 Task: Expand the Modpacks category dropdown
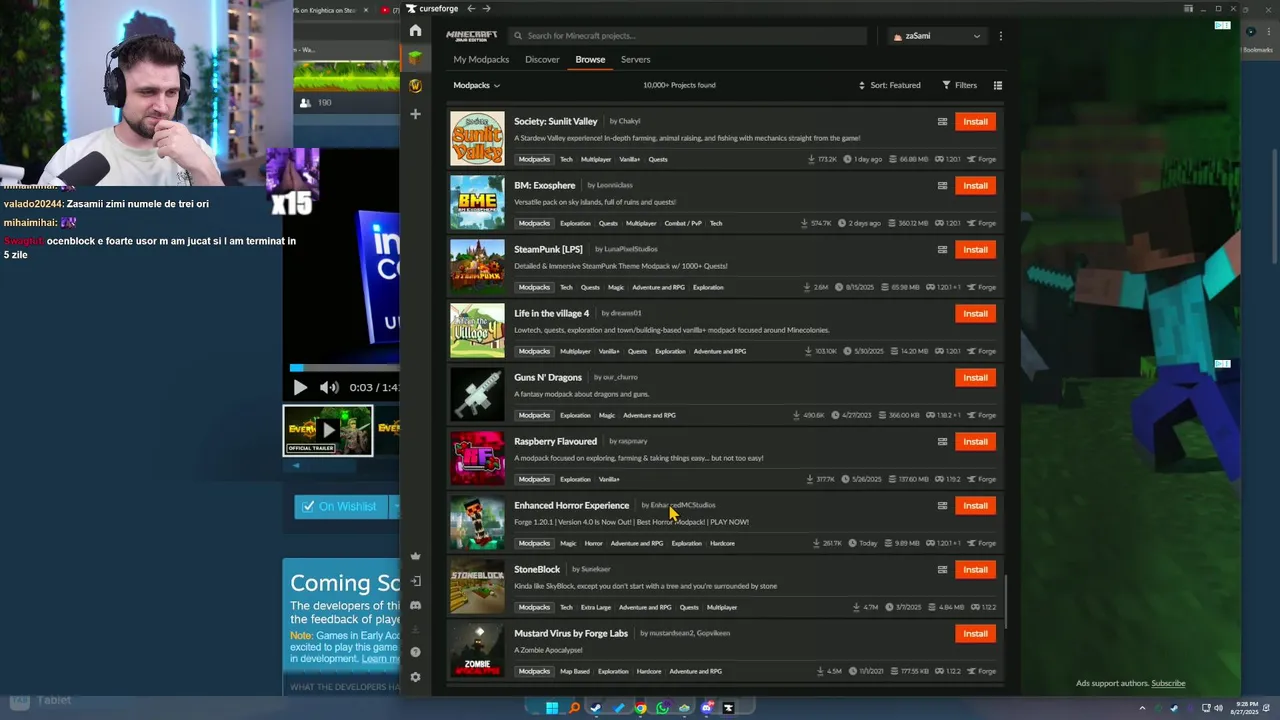point(476,85)
